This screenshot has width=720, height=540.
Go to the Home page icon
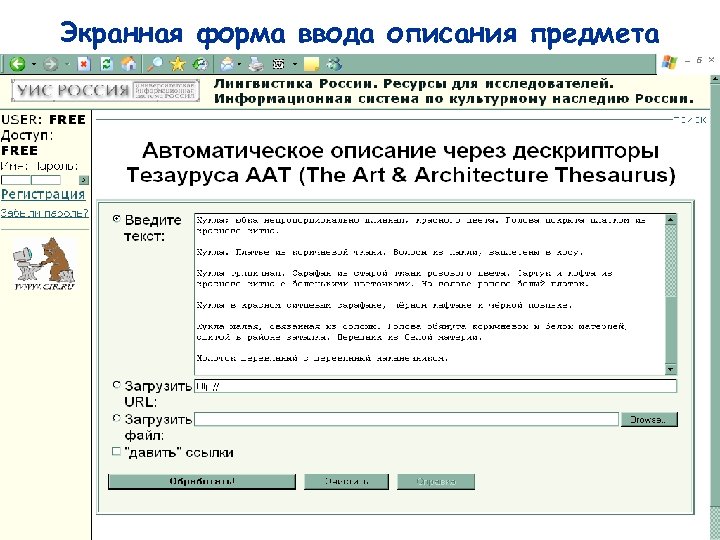(x=129, y=64)
